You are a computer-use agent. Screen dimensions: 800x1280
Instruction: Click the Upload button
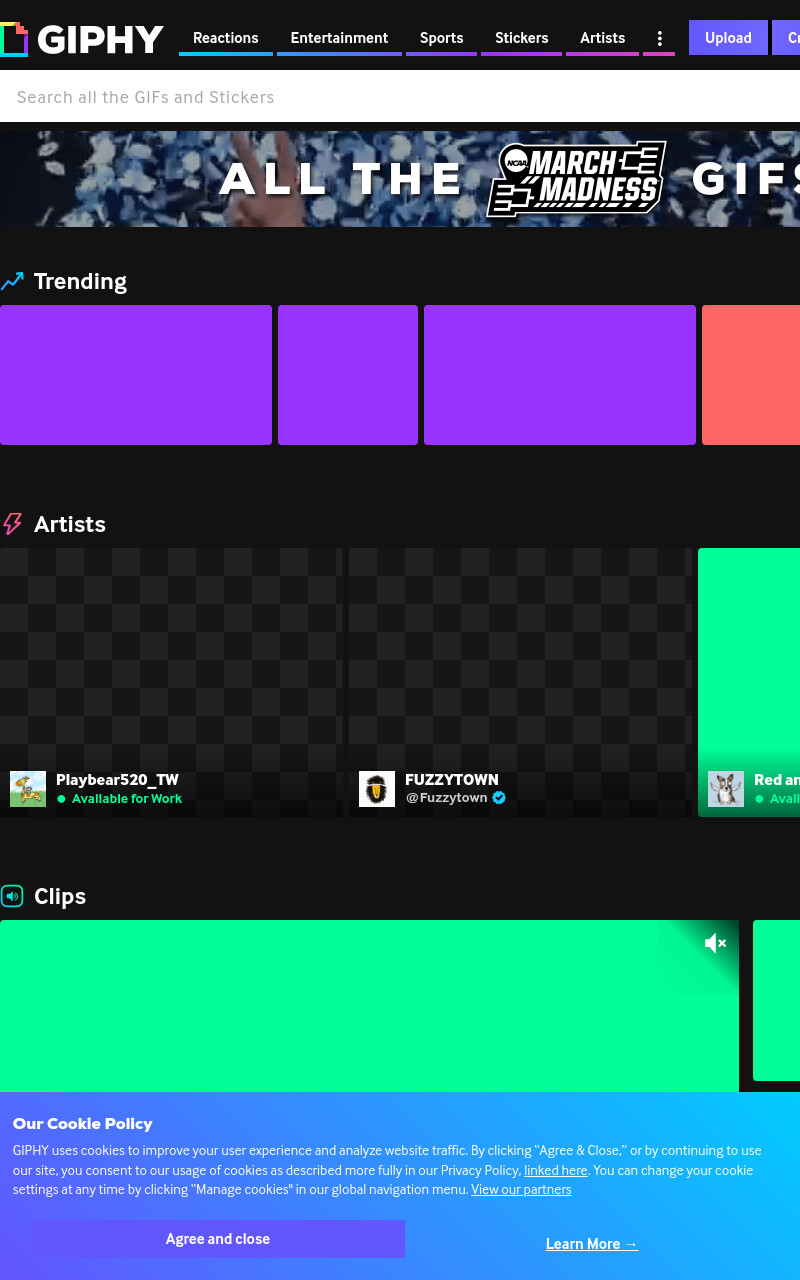728,38
